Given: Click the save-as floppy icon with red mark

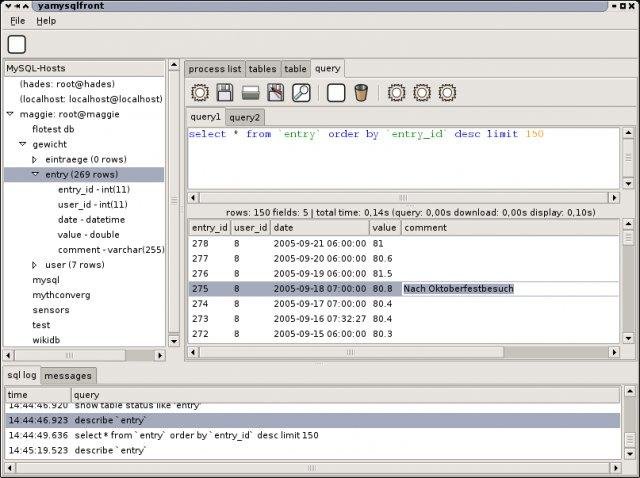Looking at the screenshot, I should (276, 93).
